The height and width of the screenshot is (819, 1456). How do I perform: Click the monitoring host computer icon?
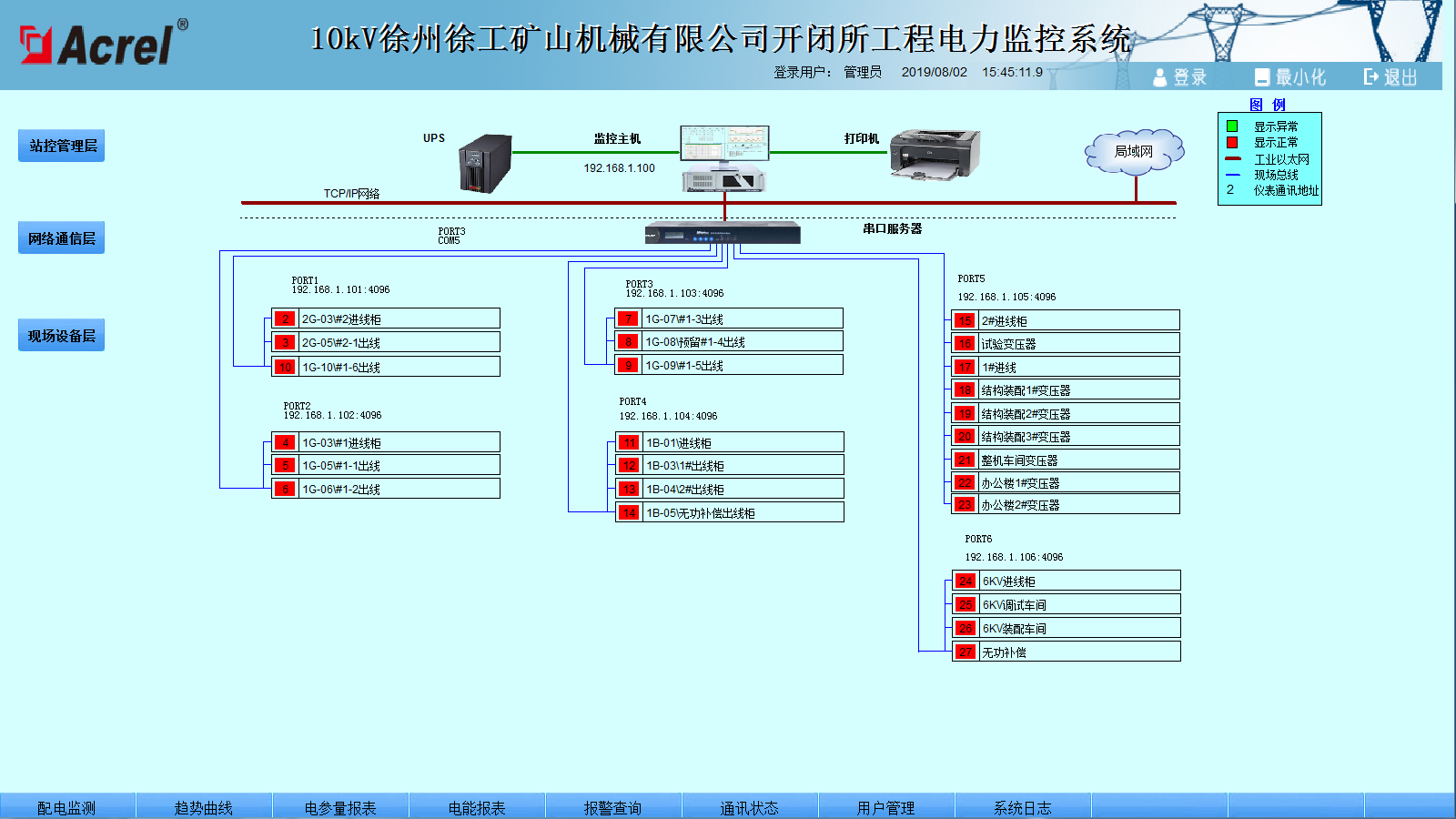724,158
